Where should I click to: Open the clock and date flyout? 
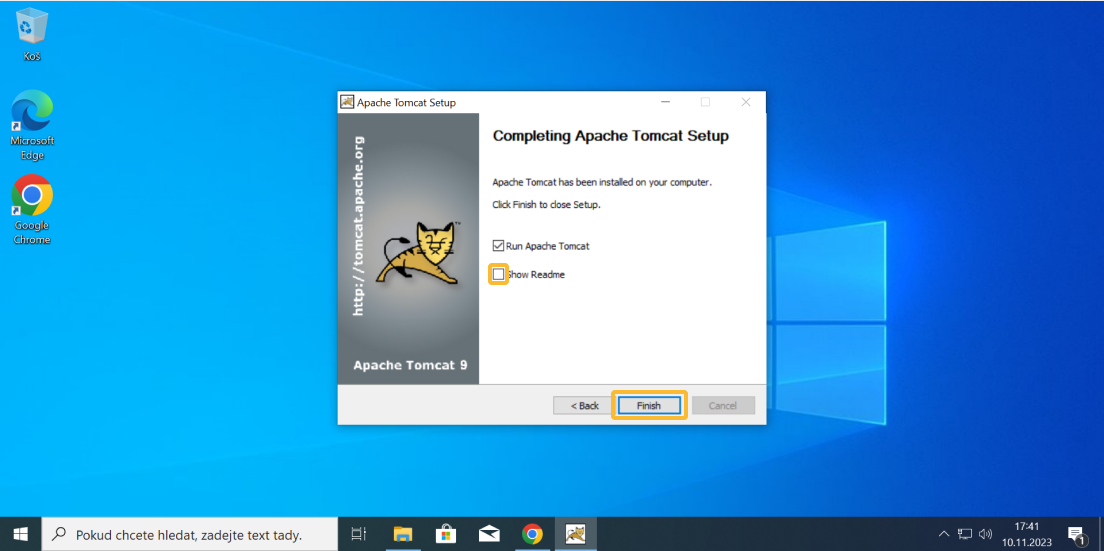click(x=1026, y=534)
